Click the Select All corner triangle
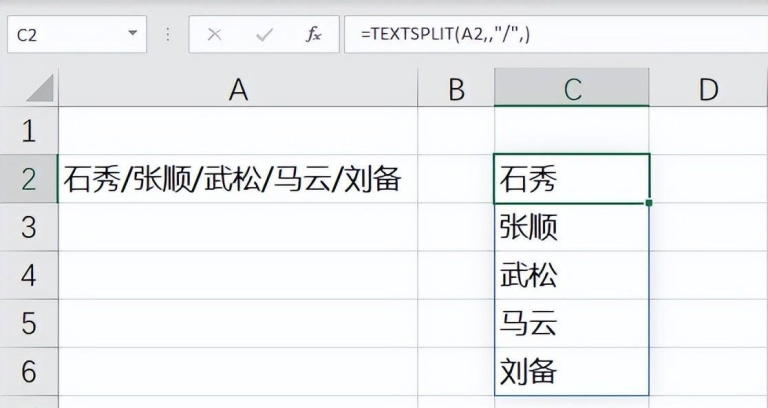 coord(39,90)
